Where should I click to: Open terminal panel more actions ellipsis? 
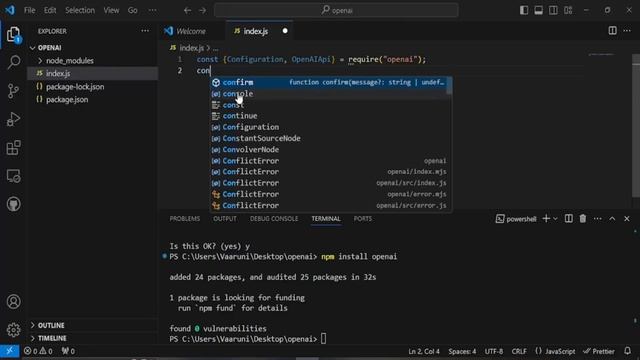pos(598,219)
